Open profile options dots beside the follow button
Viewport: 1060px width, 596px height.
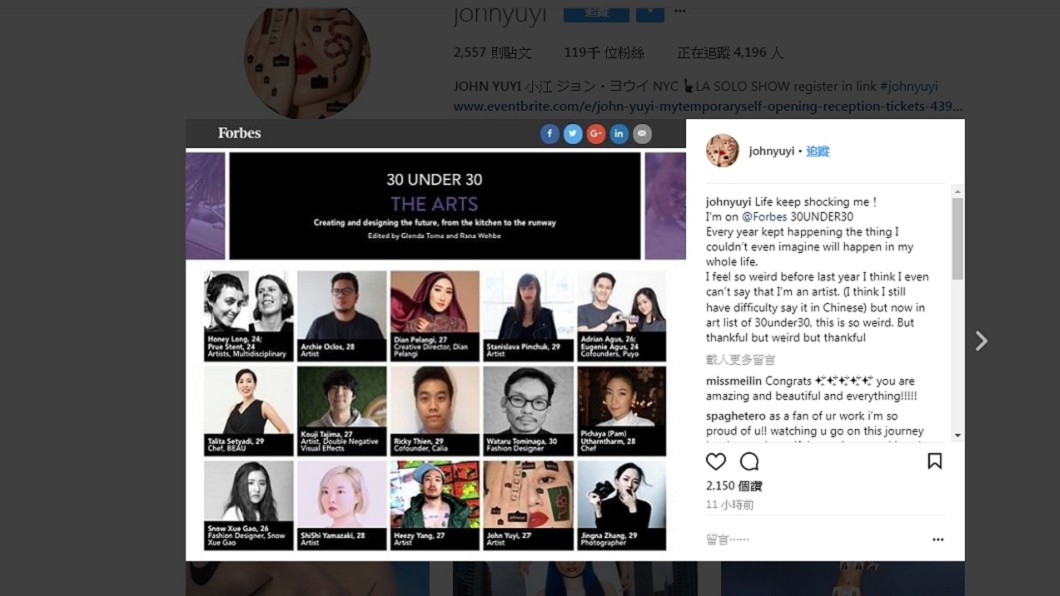pyautogui.click(x=680, y=11)
